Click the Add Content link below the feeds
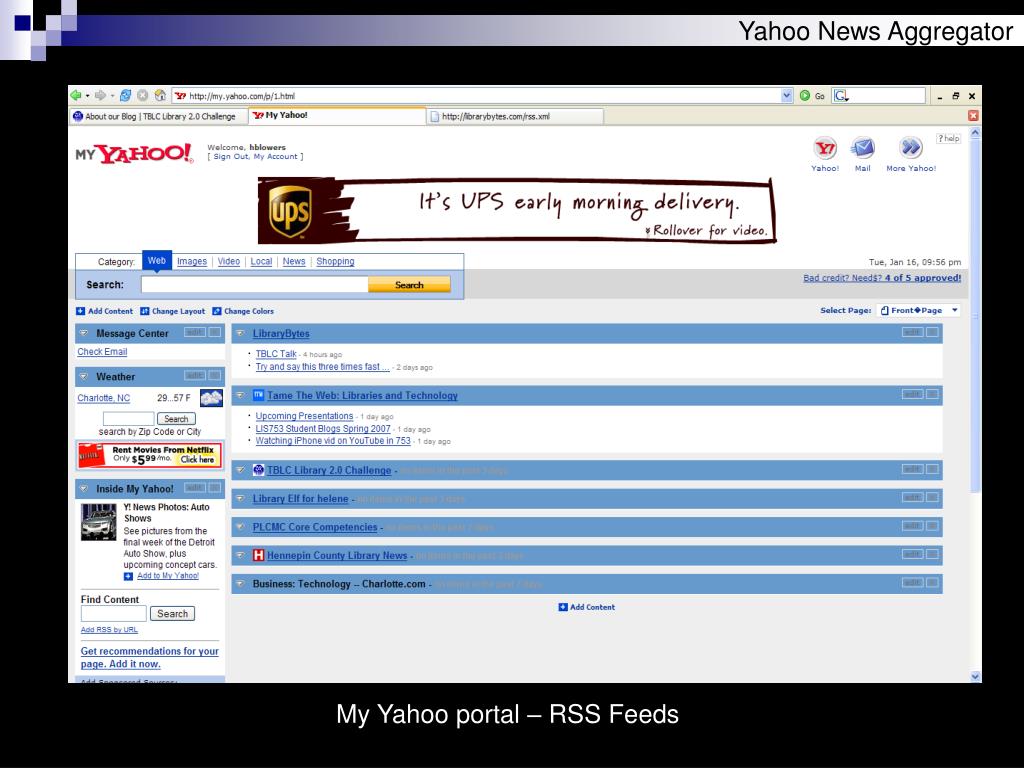The width and height of the screenshot is (1024, 768). [x=586, y=607]
